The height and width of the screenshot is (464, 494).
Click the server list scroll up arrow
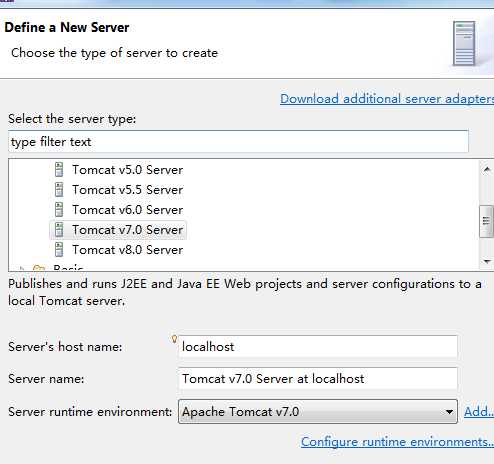(487, 170)
